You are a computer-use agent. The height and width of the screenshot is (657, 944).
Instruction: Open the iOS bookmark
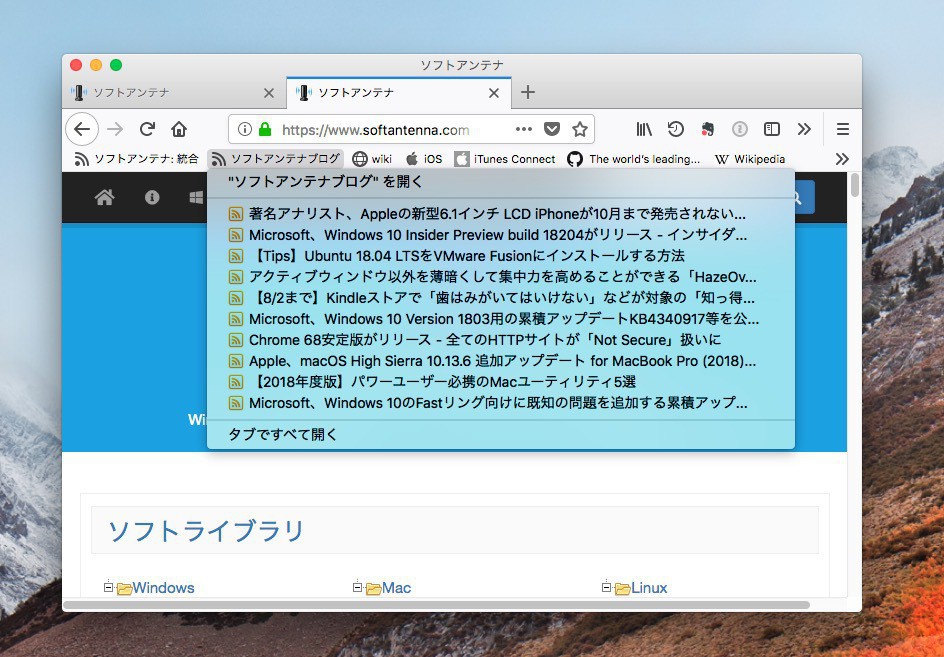tap(424, 159)
